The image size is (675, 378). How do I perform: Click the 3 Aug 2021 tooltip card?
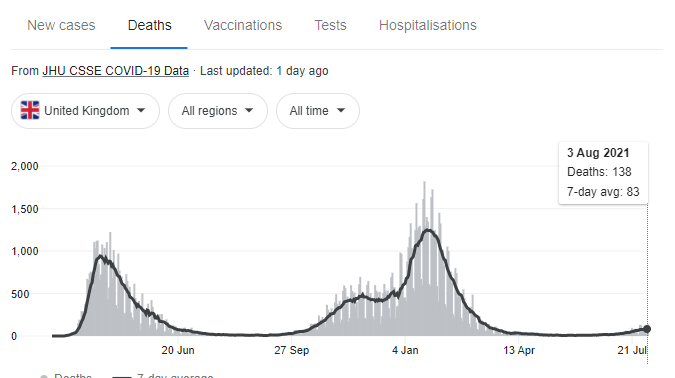603,173
